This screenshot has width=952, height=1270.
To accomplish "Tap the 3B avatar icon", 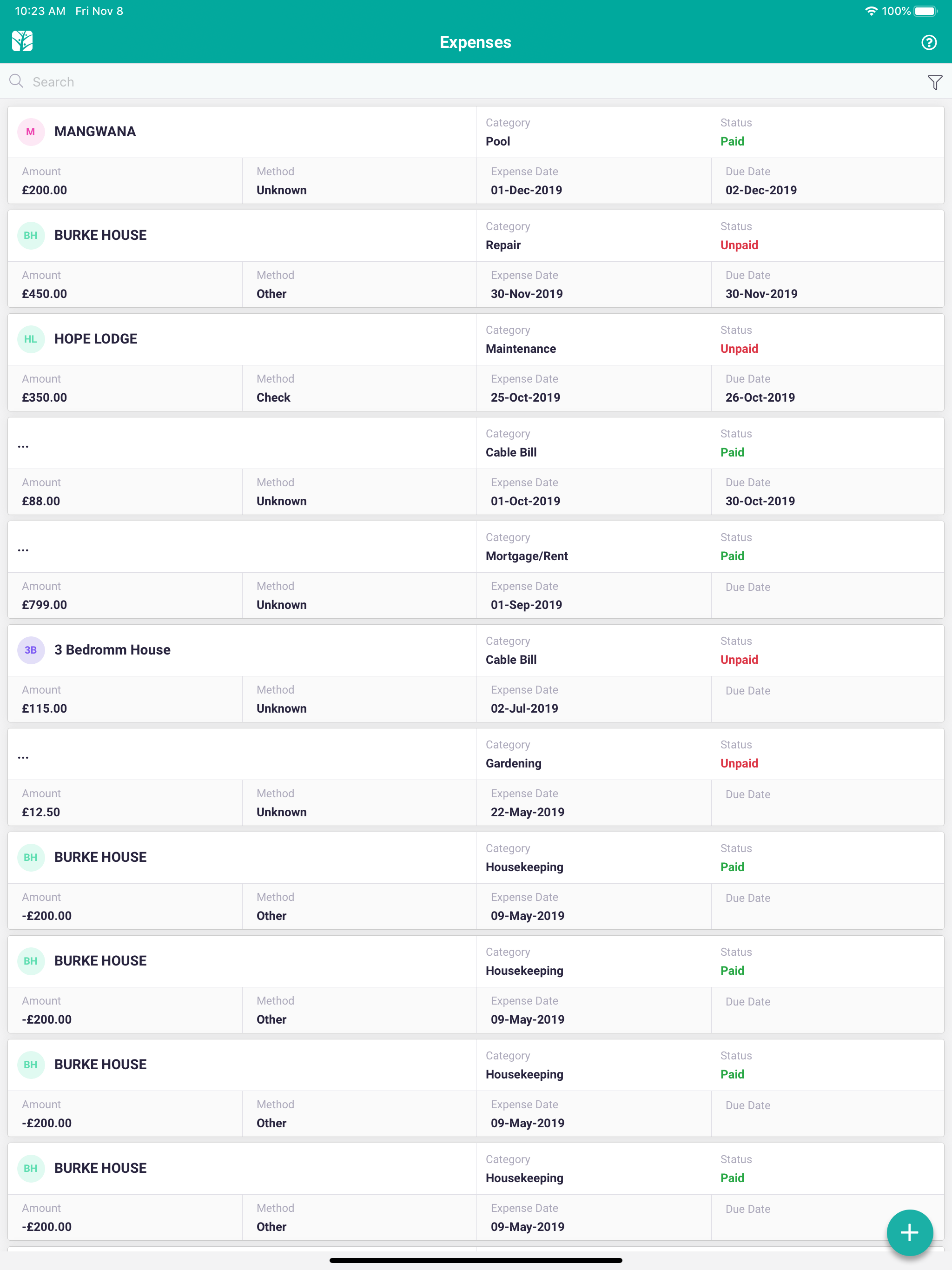I will (30, 650).
